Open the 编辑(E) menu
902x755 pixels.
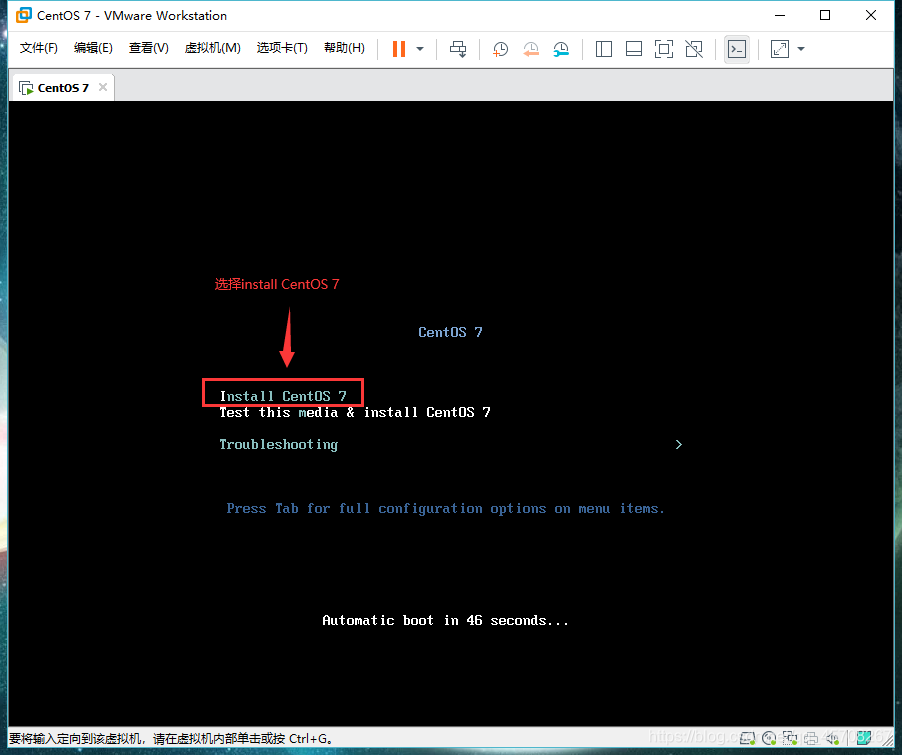click(93, 48)
